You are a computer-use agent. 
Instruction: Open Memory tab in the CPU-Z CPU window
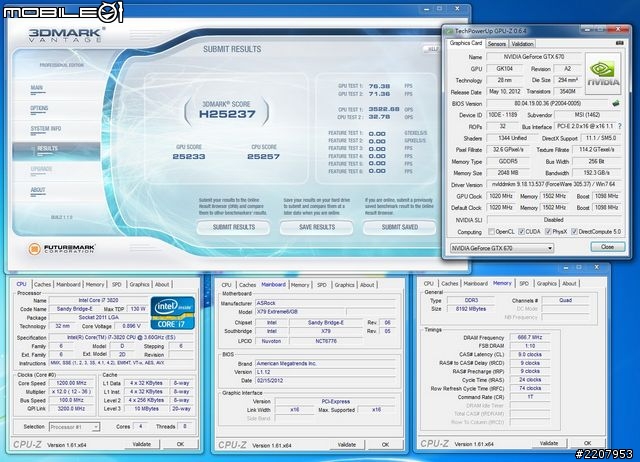point(95,284)
